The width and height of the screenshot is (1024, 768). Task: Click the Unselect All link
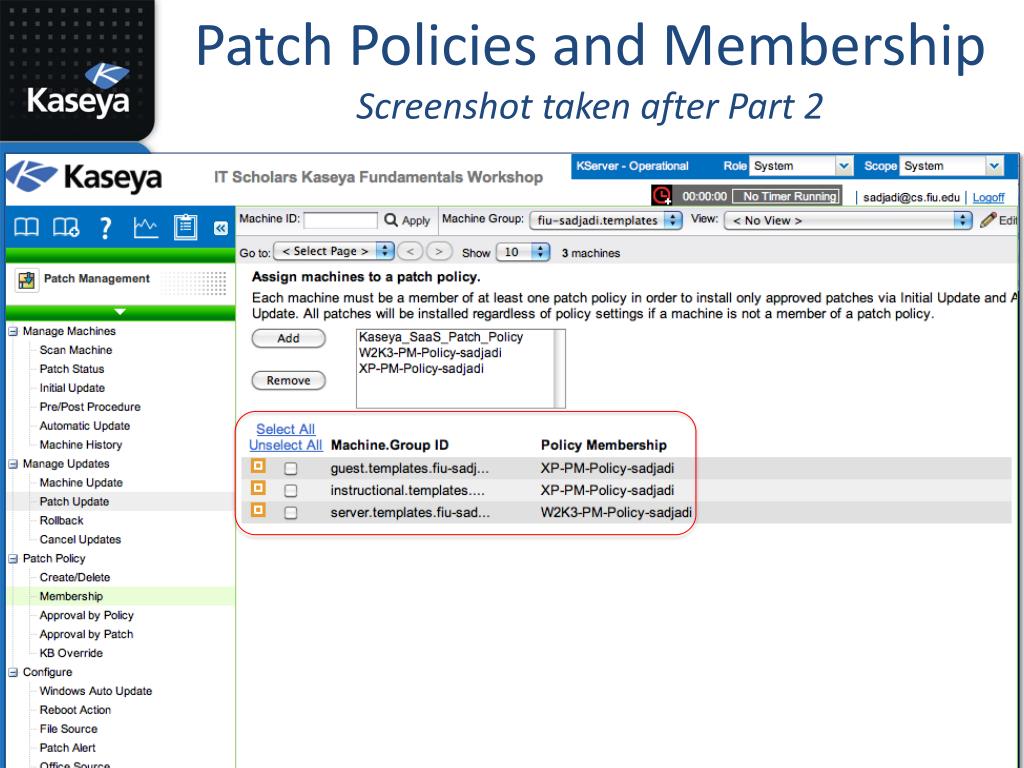pos(285,445)
